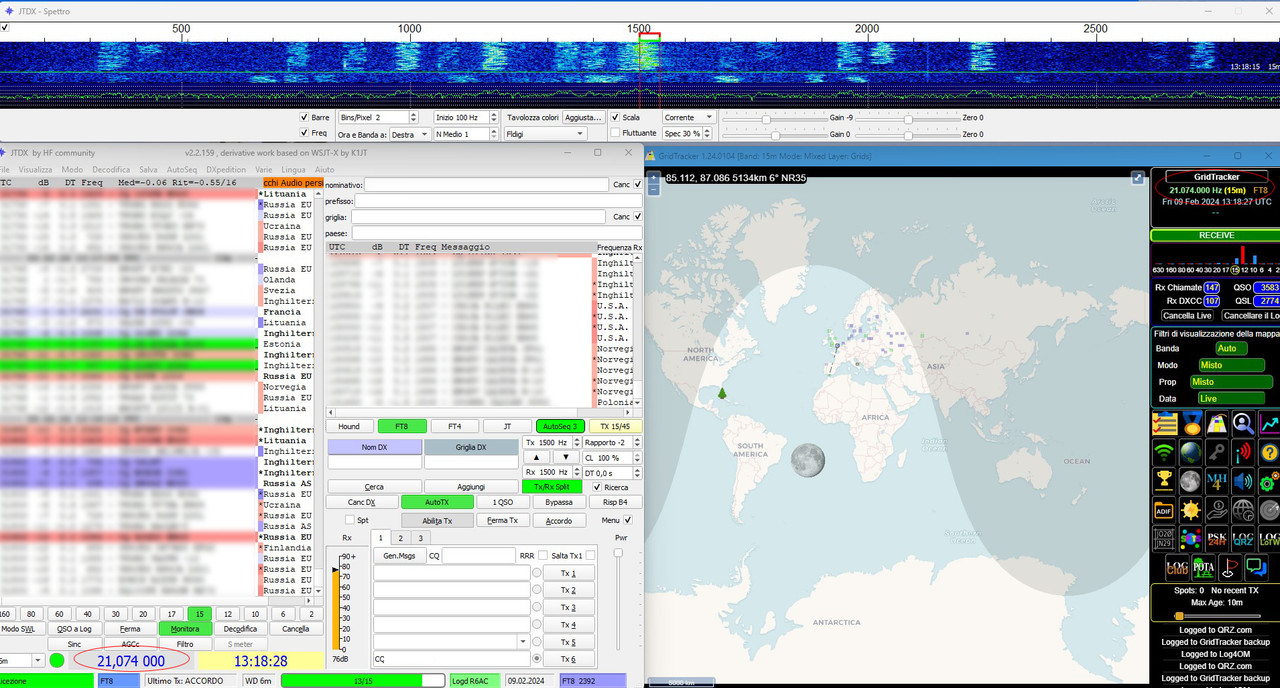Open the GridTracker chat bubbles icon
Image resolution: width=1280 pixels, height=688 pixels.
tap(1256, 569)
